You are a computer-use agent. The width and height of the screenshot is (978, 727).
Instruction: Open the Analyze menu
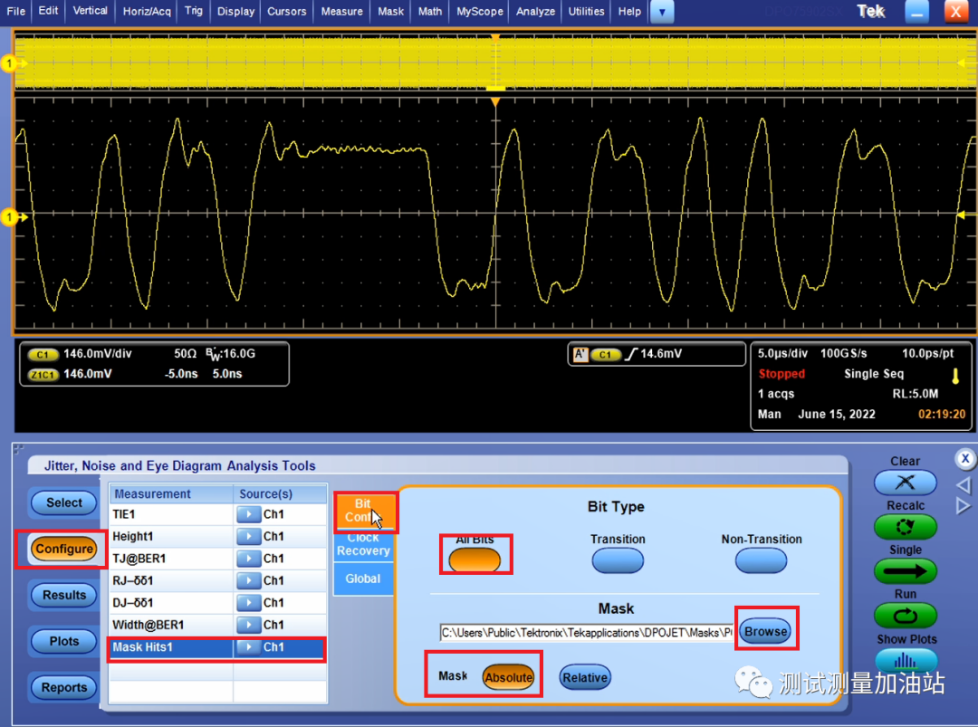point(535,12)
